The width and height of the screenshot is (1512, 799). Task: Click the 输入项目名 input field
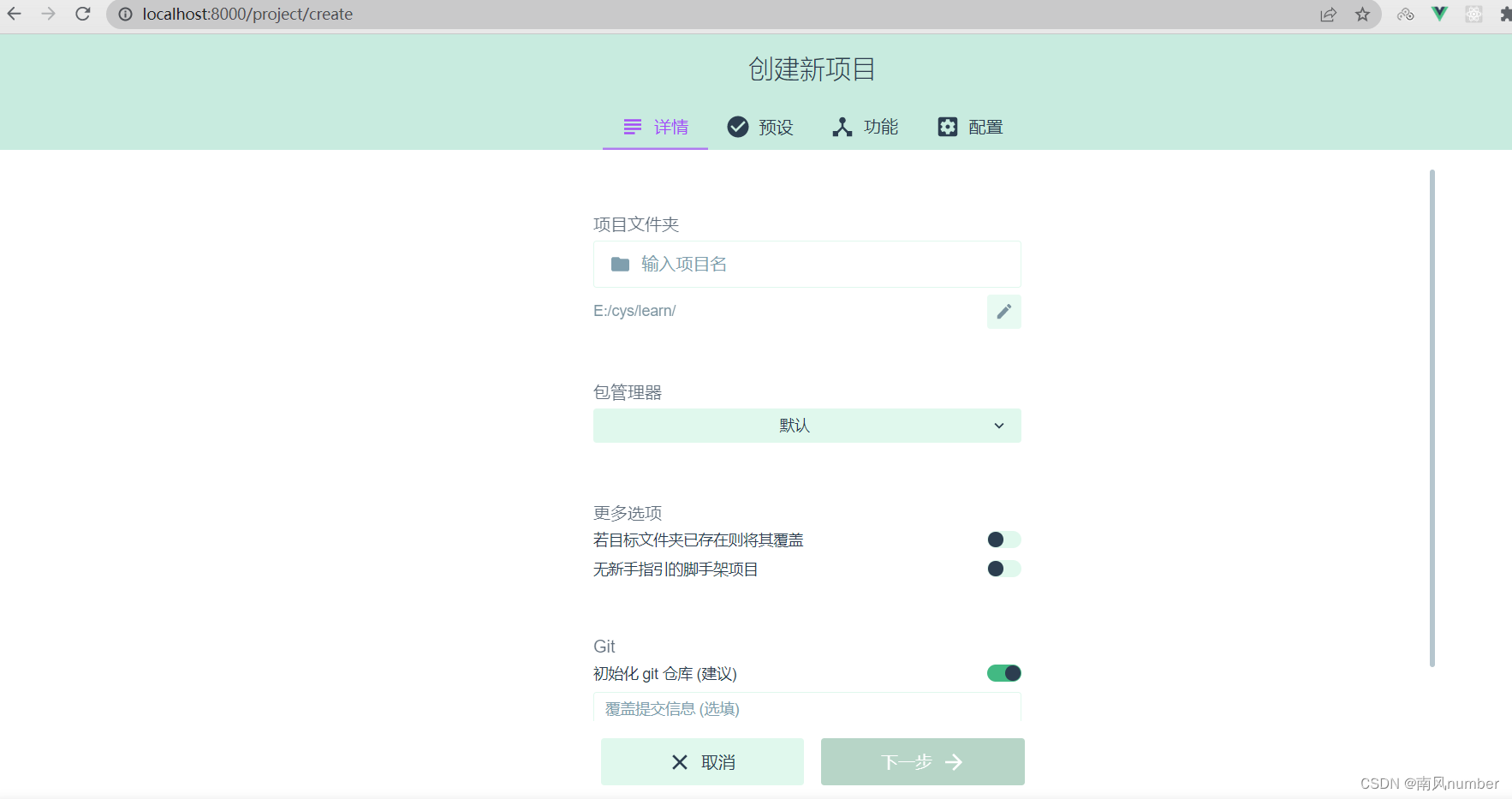point(807,264)
